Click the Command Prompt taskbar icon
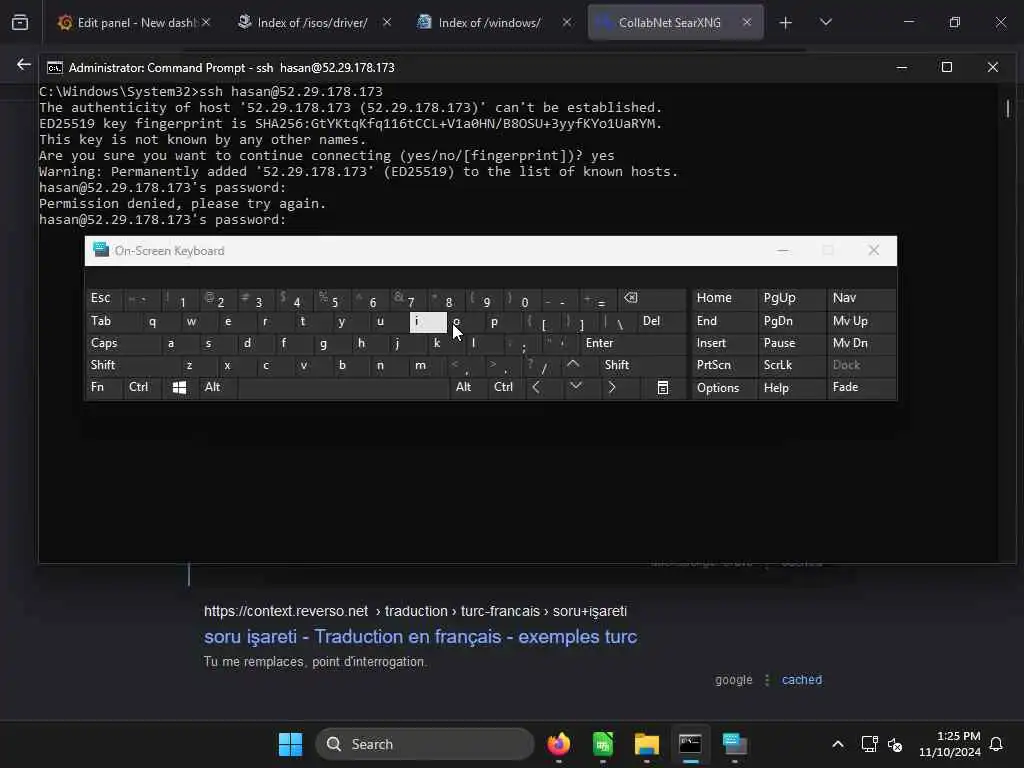This screenshot has height=768, width=1024. pos(690,744)
